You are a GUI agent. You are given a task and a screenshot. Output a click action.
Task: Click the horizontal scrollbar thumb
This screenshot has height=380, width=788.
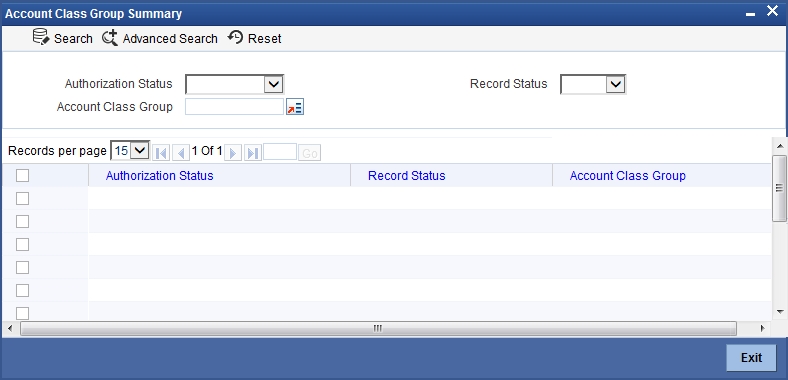pyautogui.click(x=378, y=328)
